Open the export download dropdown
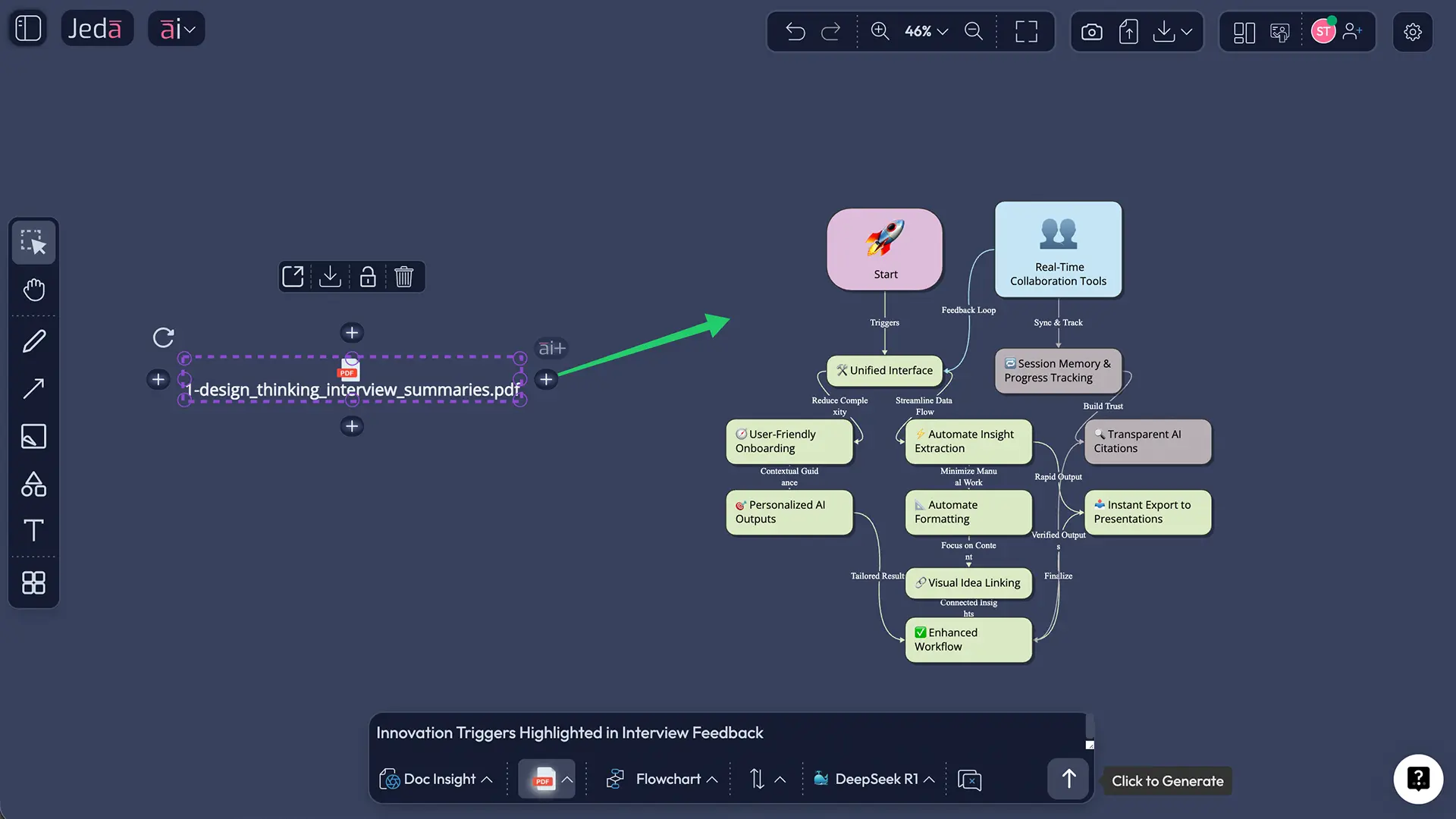Image resolution: width=1456 pixels, height=819 pixels. [x=1172, y=31]
